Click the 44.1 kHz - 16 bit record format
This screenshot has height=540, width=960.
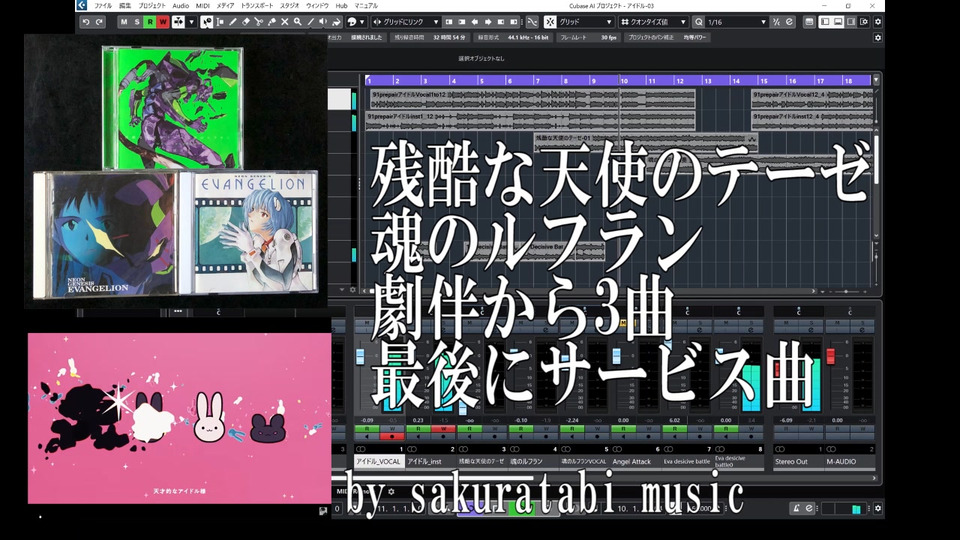[x=528, y=37]
